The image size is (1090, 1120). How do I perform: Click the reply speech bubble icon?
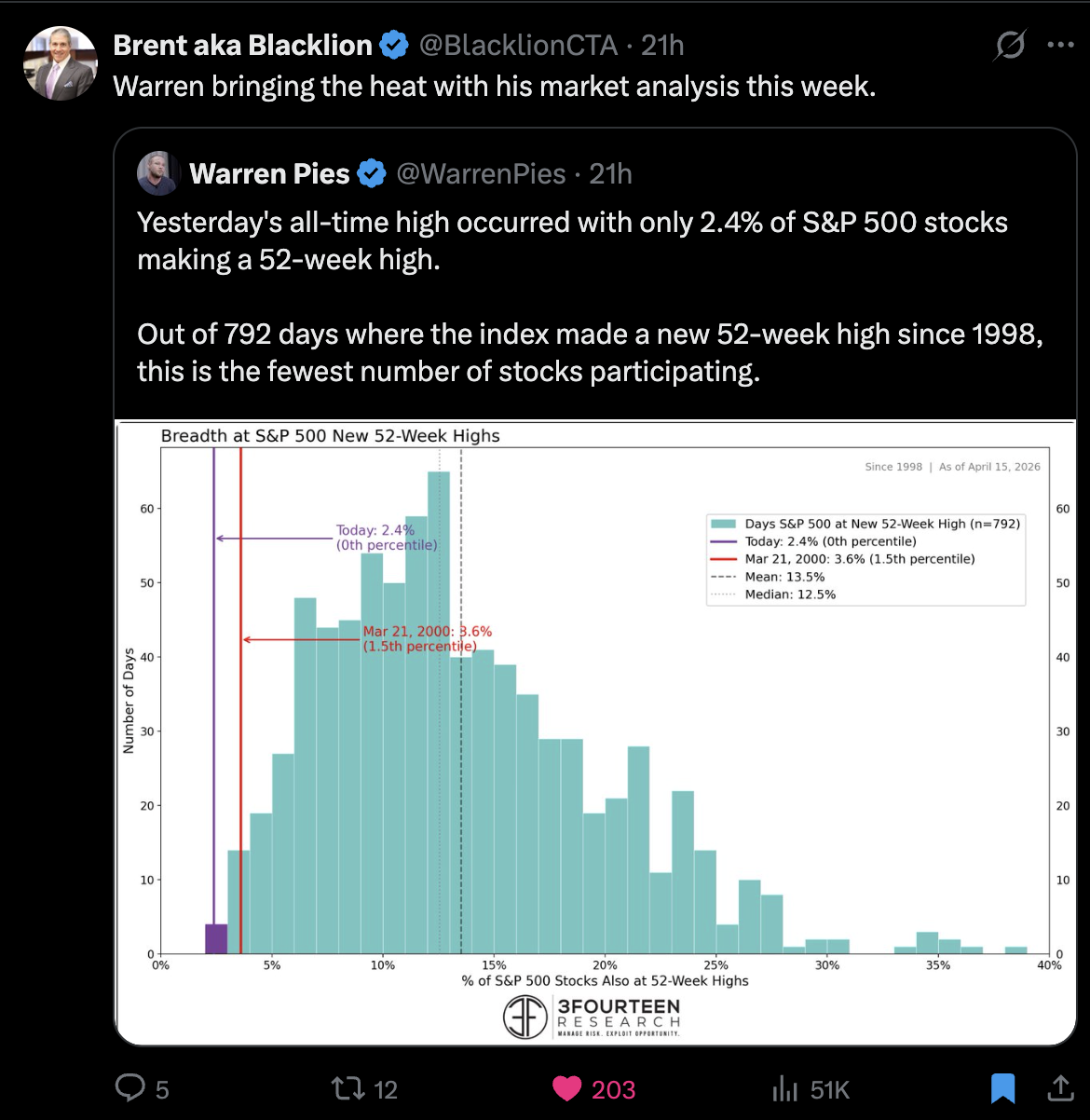tap(130, 1087)
